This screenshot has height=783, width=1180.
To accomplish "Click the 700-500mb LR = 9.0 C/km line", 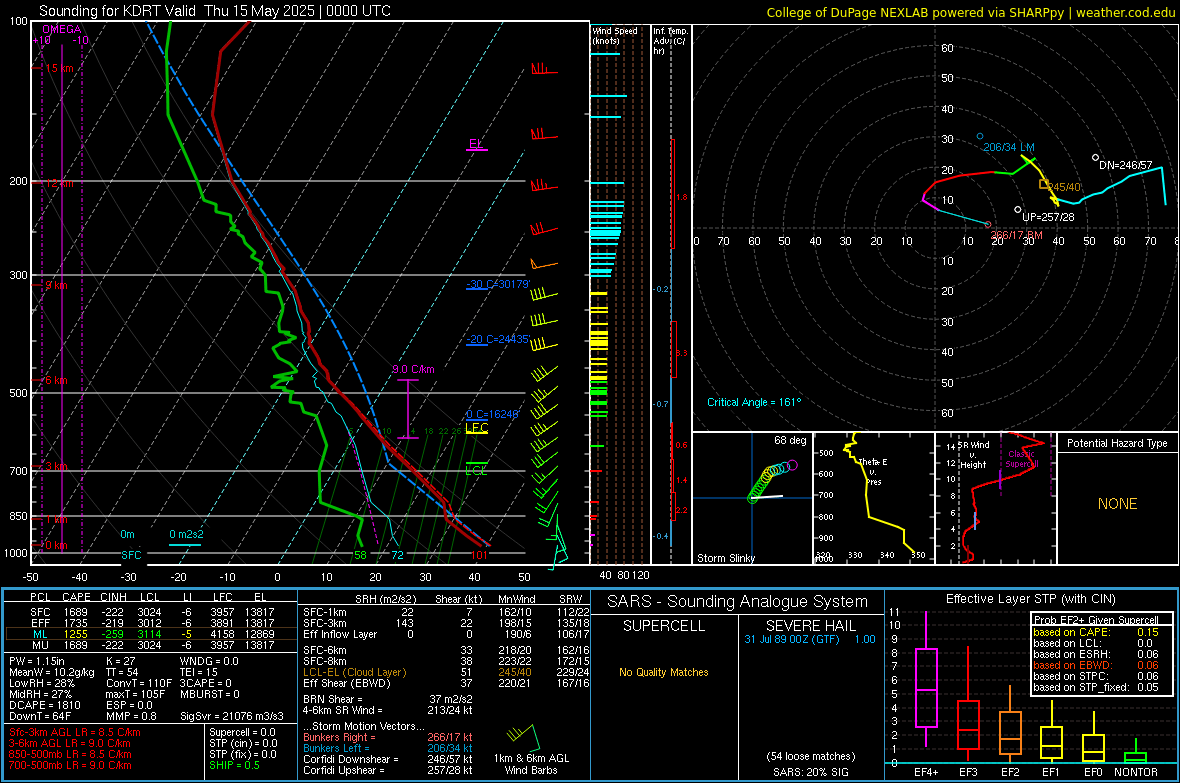I will pyautogui.click(x=70, y=765).
